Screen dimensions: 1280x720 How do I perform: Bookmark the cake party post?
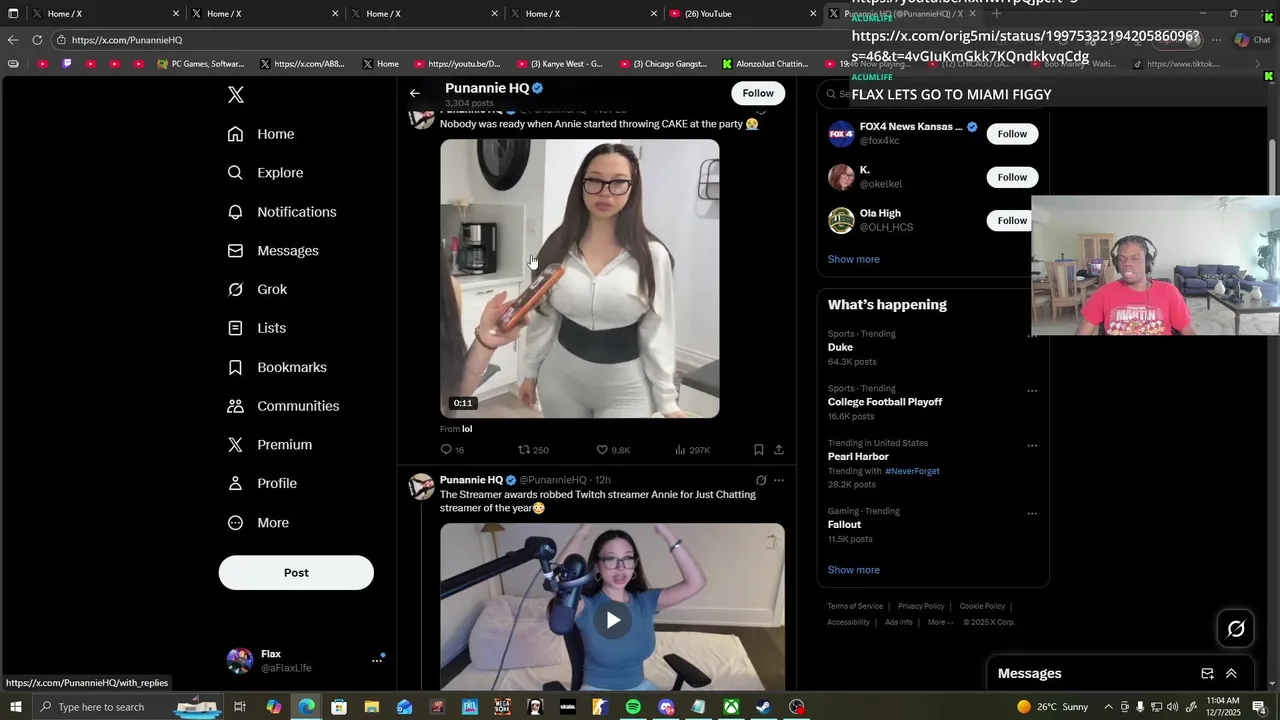tap(758, 450)
